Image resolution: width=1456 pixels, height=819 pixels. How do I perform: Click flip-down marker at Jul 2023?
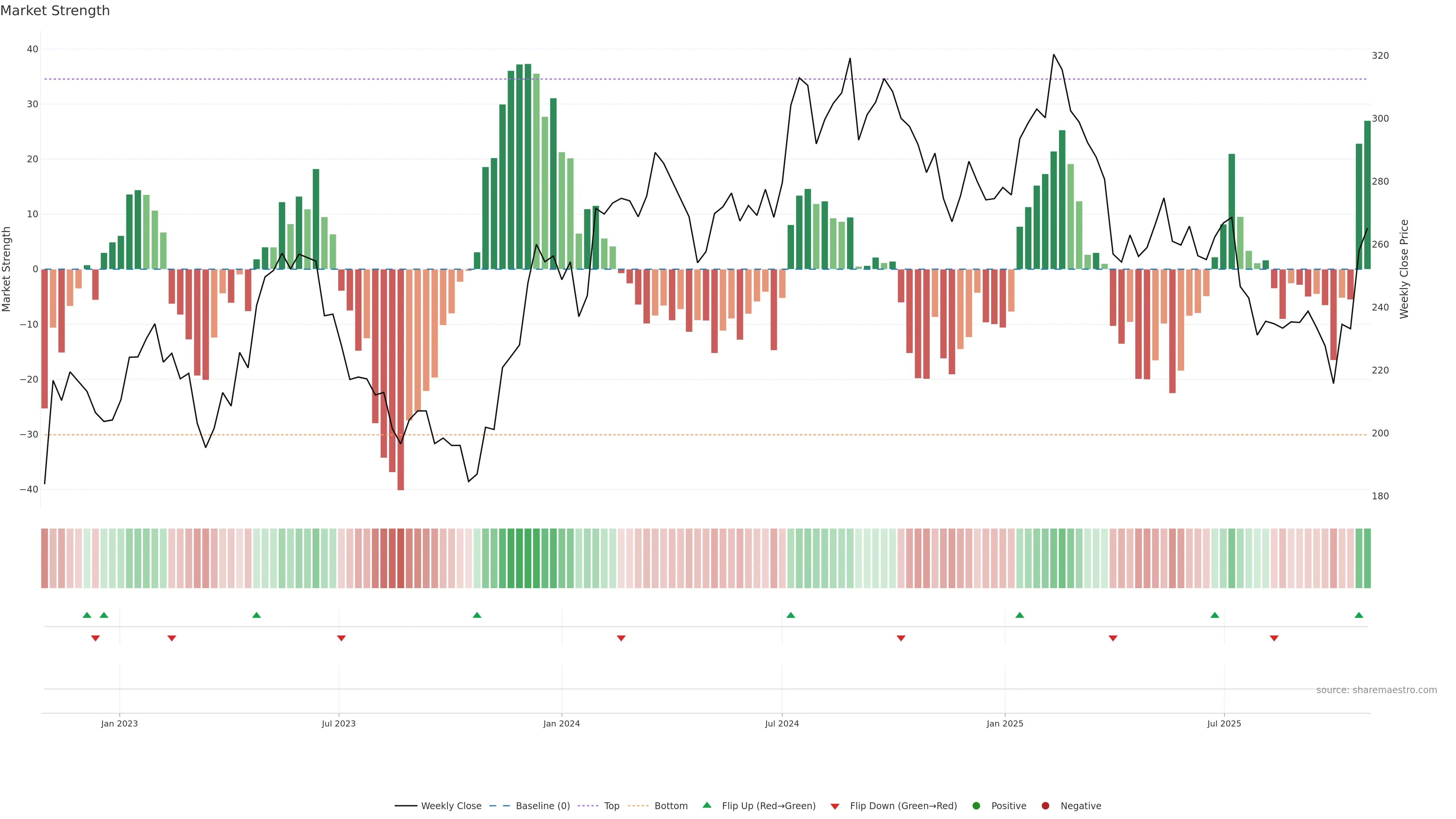(341, 638)
